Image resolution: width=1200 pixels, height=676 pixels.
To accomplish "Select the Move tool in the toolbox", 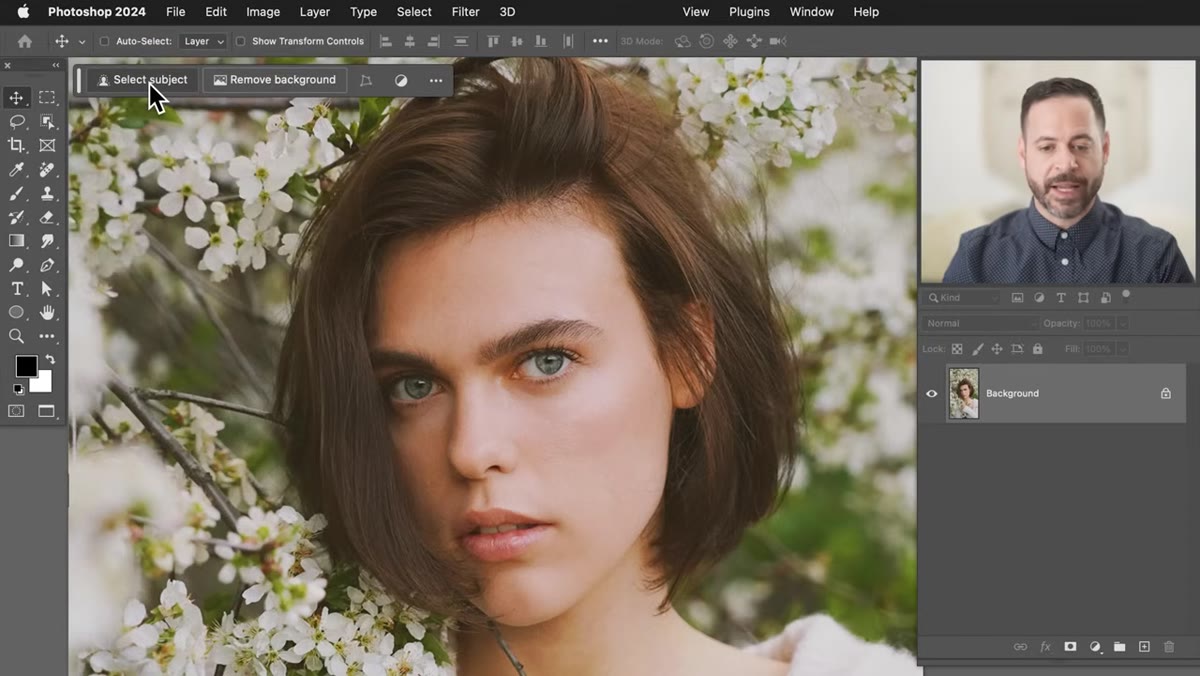I will click(x=17, y=98).
